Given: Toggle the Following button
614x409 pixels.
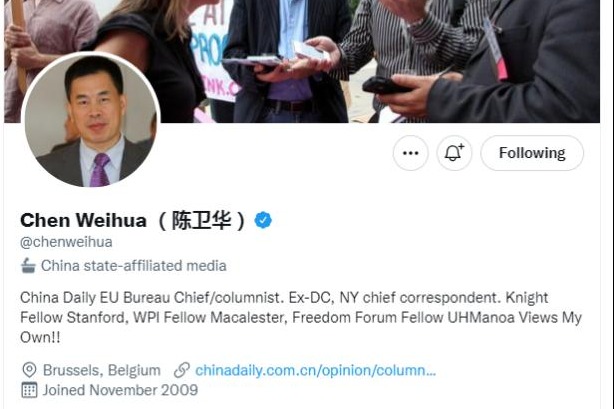Looking at the screenshot, I should (532, 153).
